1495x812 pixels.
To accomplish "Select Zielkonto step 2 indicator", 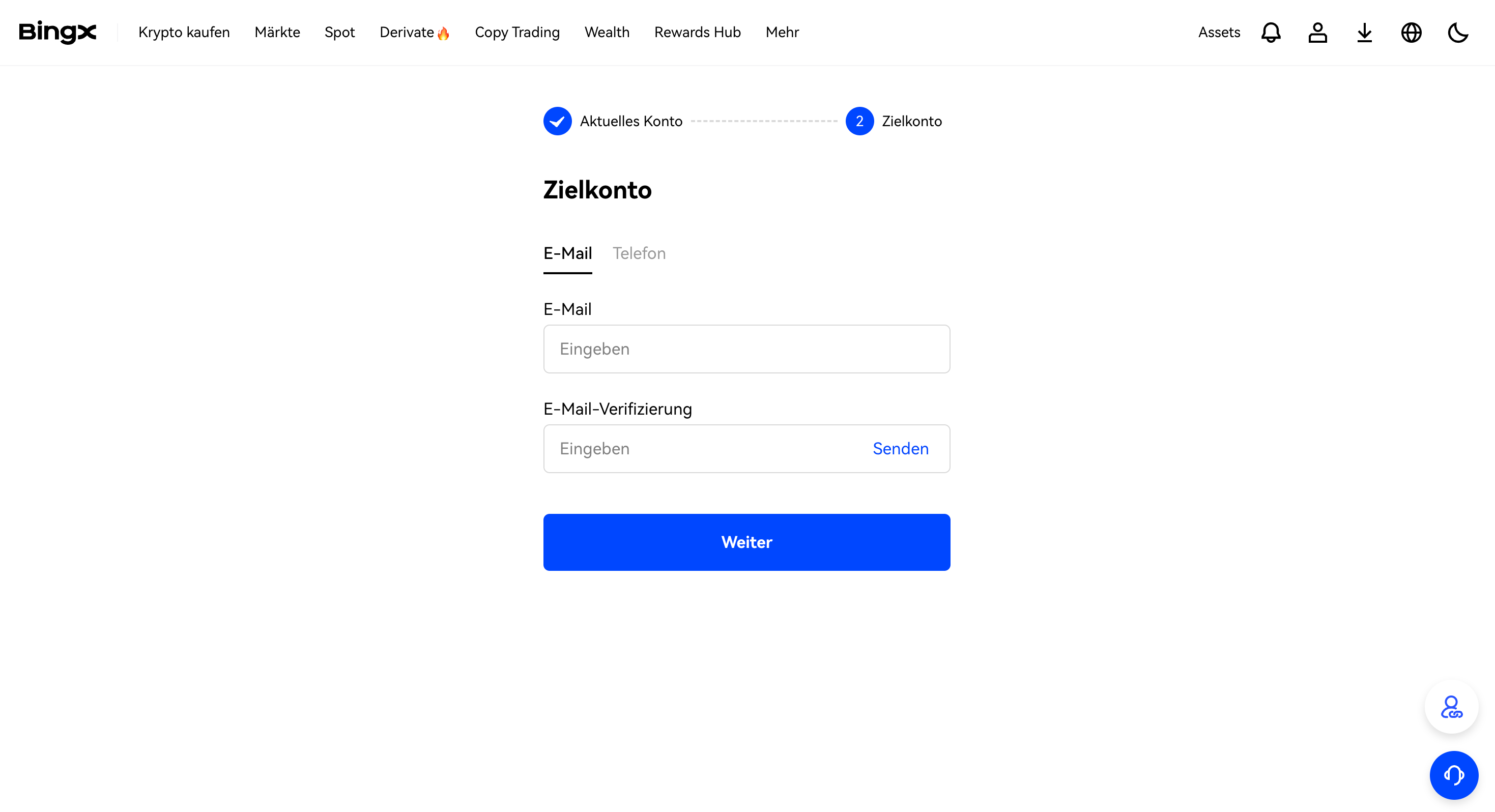I will click(x=857, y=120).
